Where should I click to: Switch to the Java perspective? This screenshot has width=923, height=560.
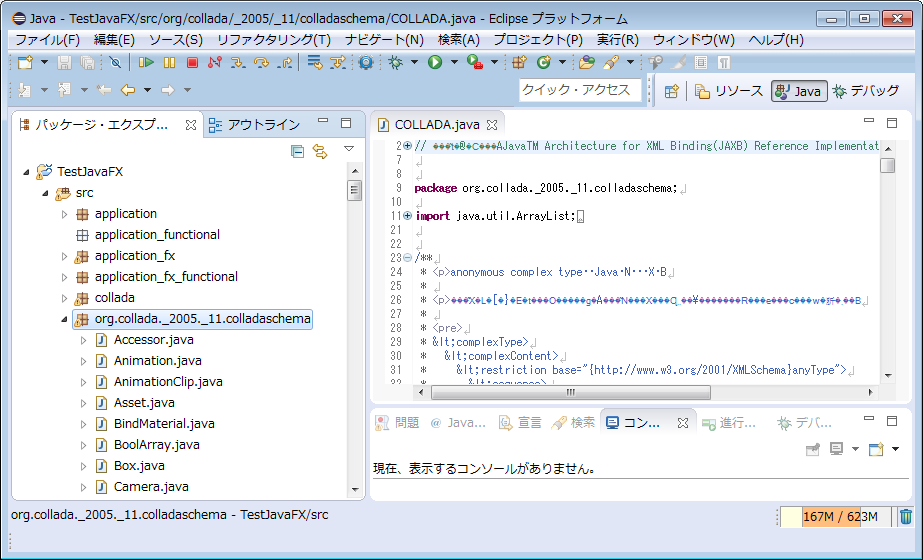(799, 91)
